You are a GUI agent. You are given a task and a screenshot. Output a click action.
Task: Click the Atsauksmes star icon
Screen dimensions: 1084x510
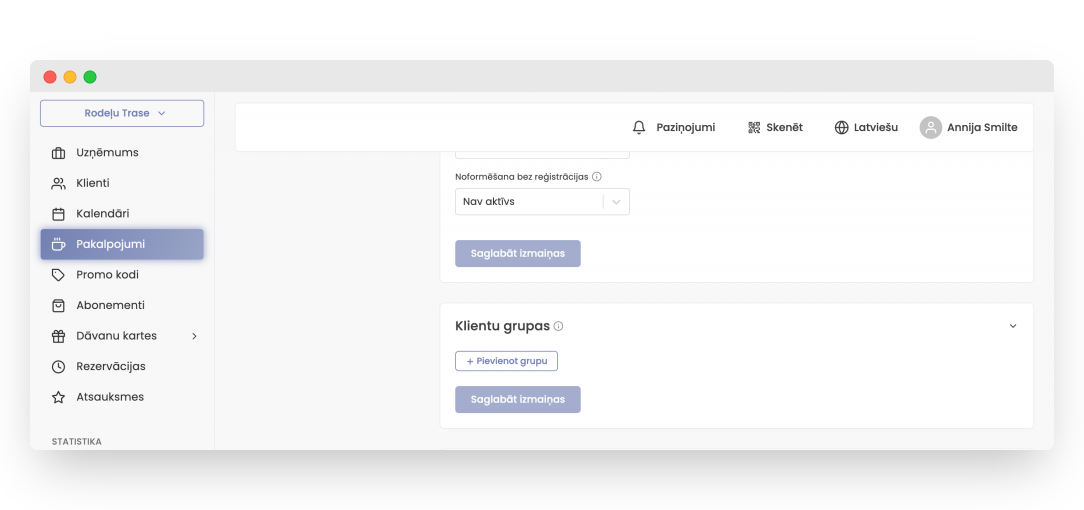[59, 397]
